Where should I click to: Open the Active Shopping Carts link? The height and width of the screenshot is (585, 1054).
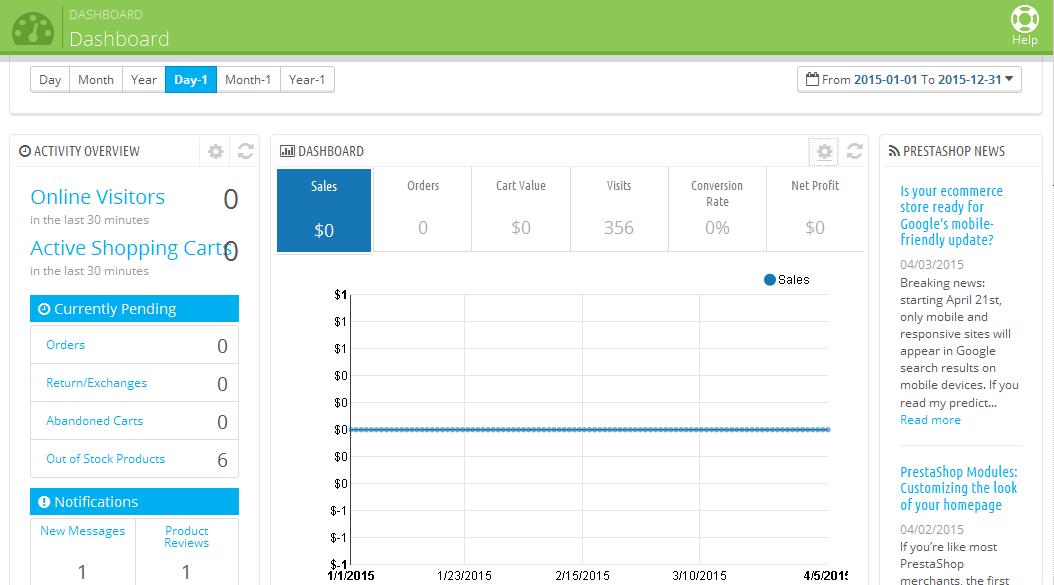tap(131, 248)
